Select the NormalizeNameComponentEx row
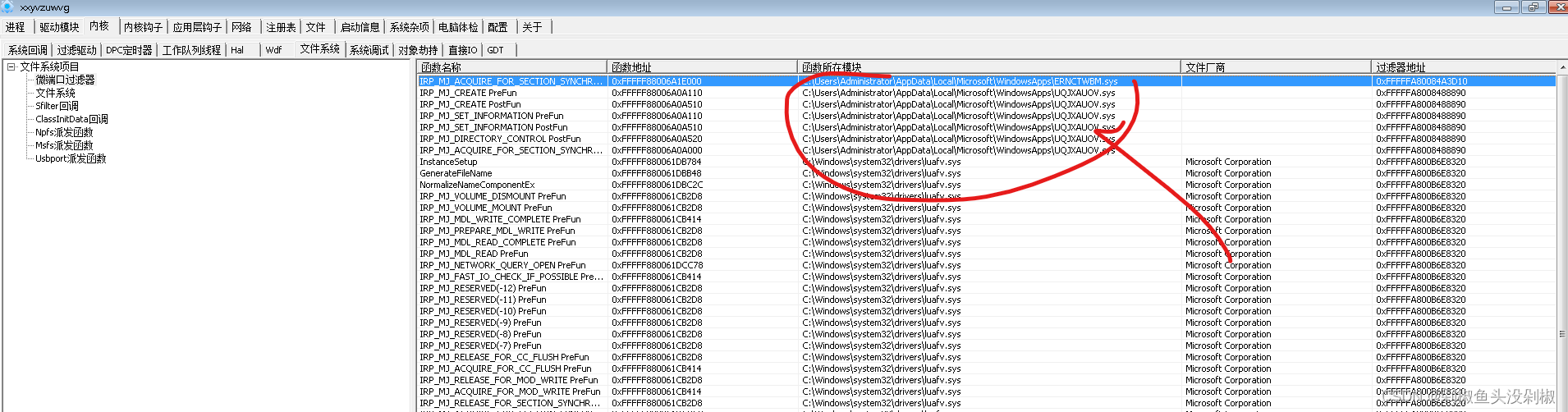This screenshot has width=1568, height=412. (x=987, y=185)
